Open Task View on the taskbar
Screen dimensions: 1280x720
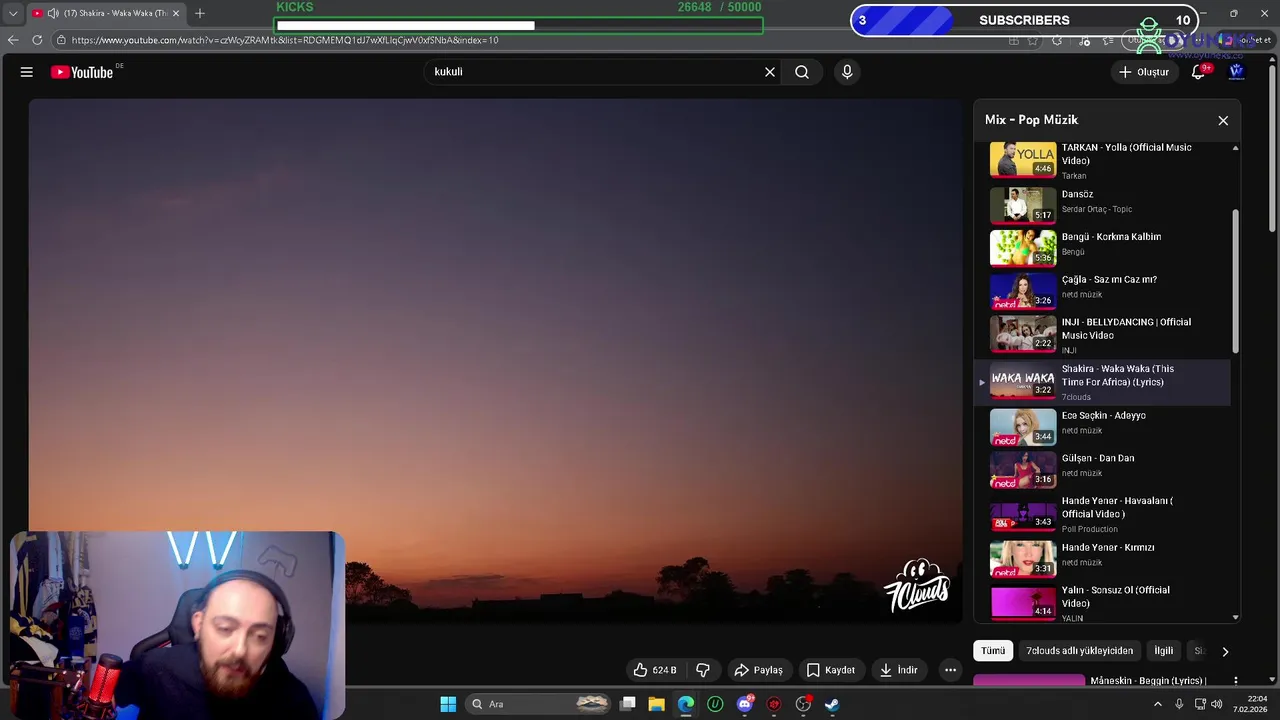[x=627, y=704]
